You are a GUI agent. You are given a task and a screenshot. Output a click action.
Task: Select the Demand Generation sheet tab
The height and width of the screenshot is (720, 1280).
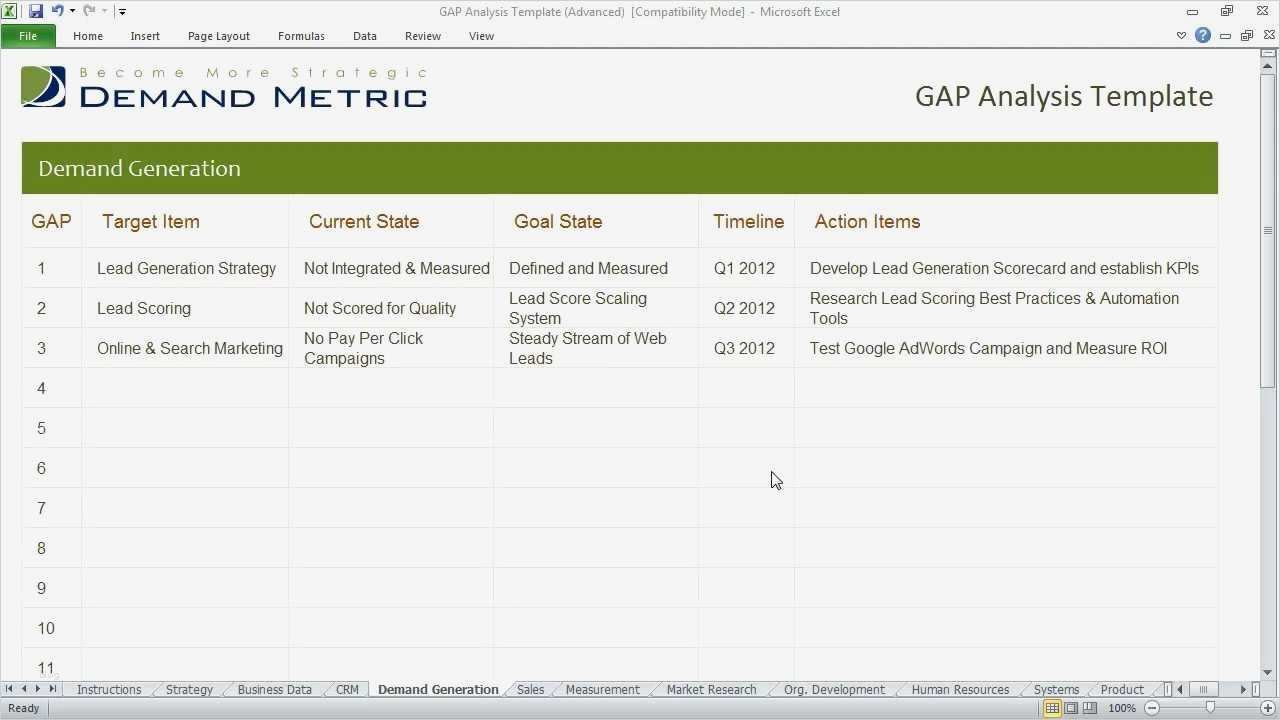click(x=438, y=689)
